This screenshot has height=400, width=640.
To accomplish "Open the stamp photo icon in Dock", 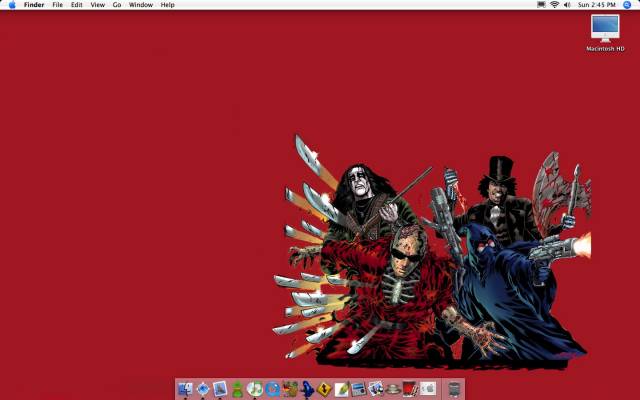I will [220, 389].
